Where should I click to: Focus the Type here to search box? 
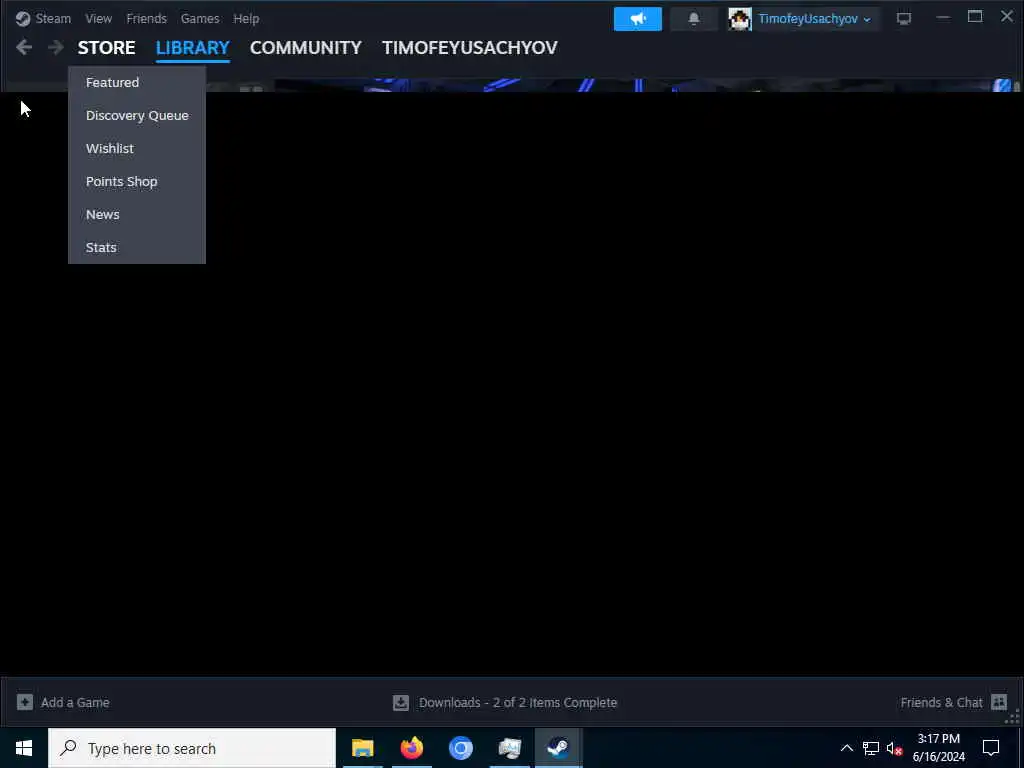pos(192,748)
